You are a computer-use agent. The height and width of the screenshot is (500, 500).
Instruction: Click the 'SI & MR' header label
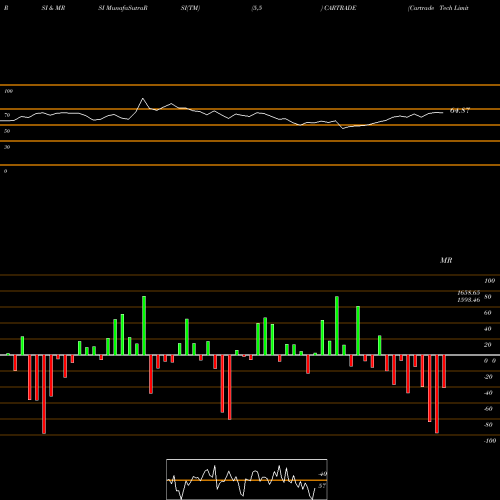[53, 8]
